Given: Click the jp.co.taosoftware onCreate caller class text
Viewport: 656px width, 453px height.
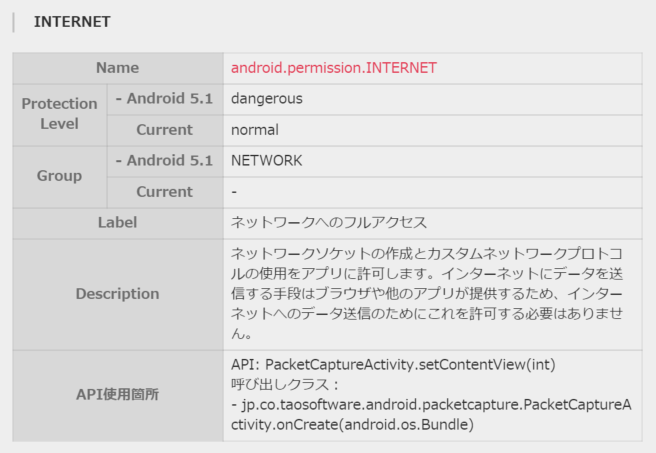Looking at the screenshot, I should [431, 415].
